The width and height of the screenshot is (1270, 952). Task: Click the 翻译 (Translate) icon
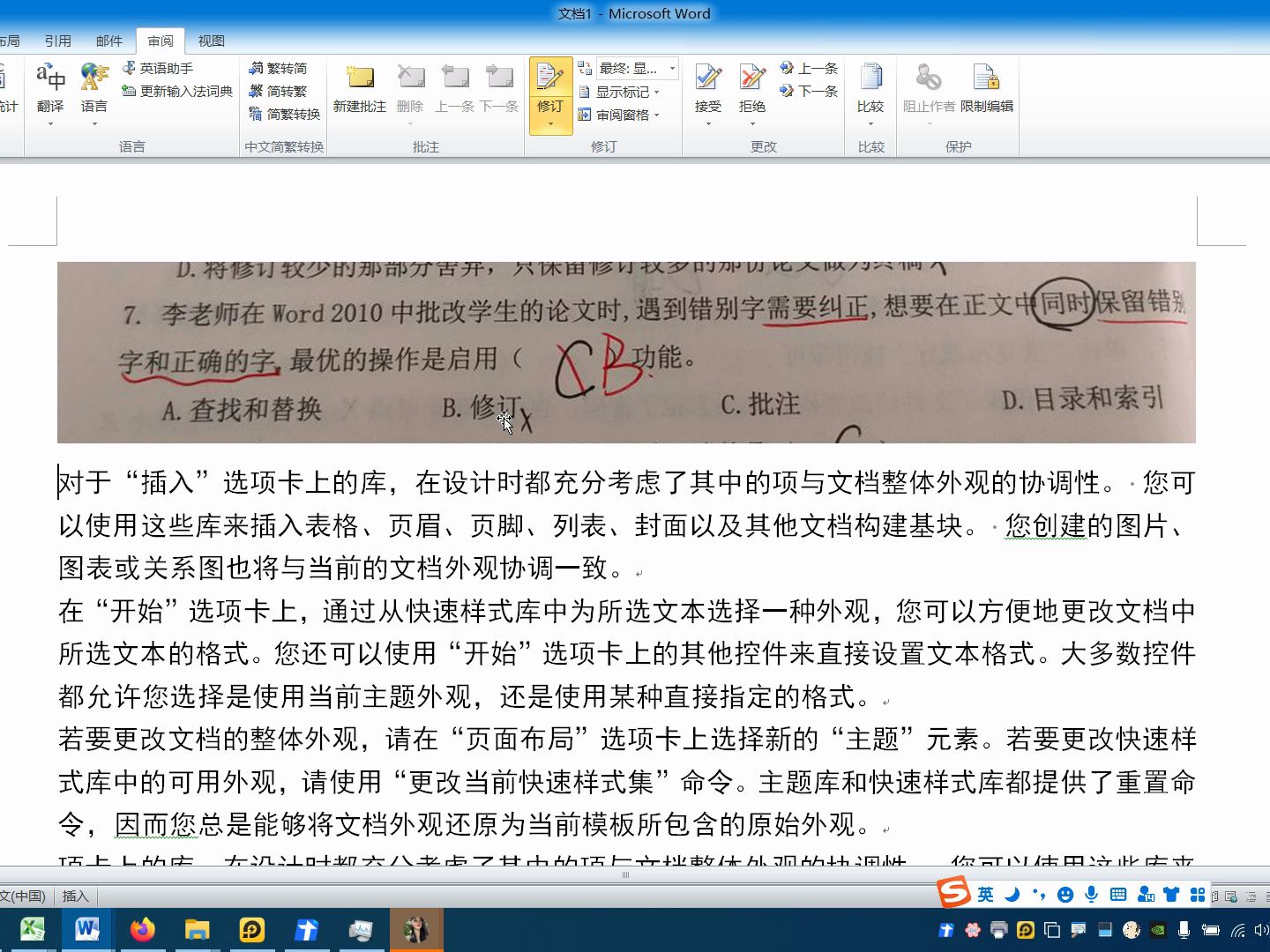click(50, 78)
